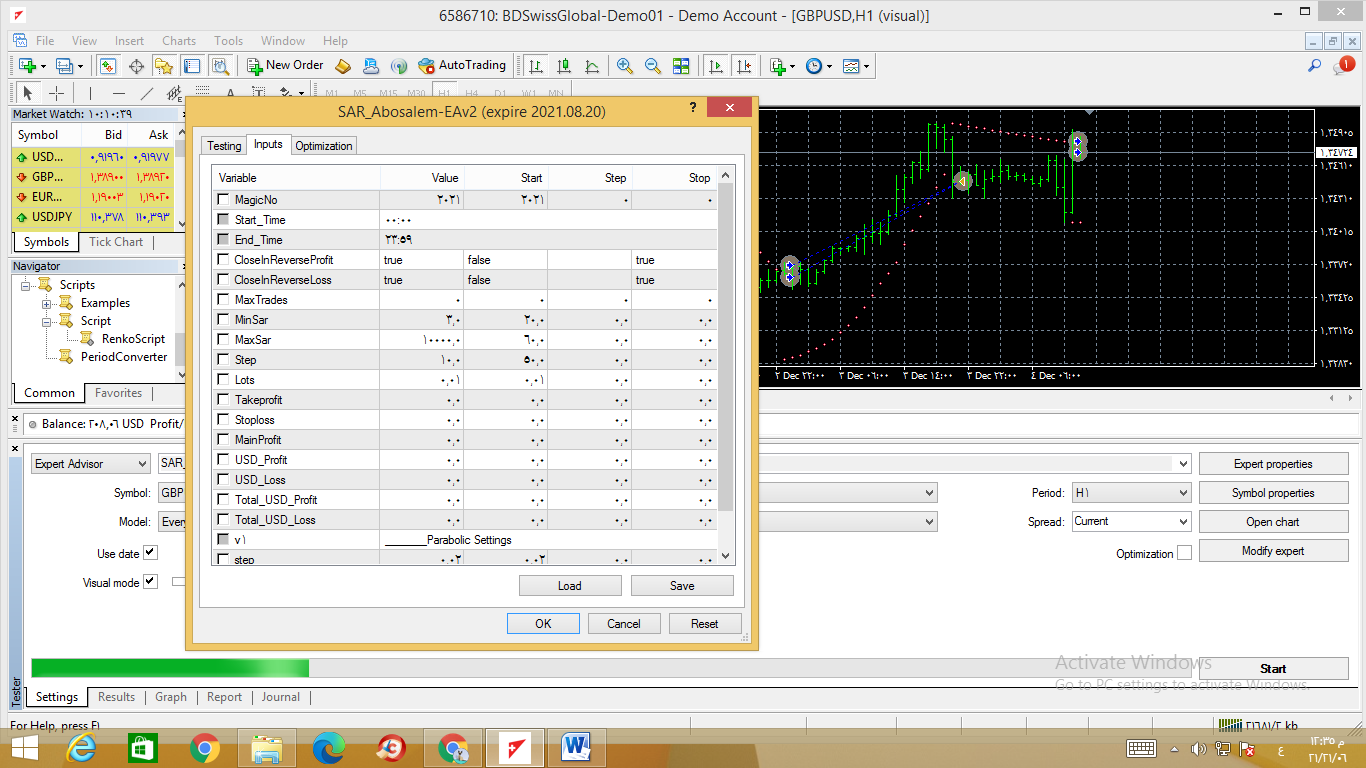Click the green tester progress bar
1366x768 pixels.
170,668
